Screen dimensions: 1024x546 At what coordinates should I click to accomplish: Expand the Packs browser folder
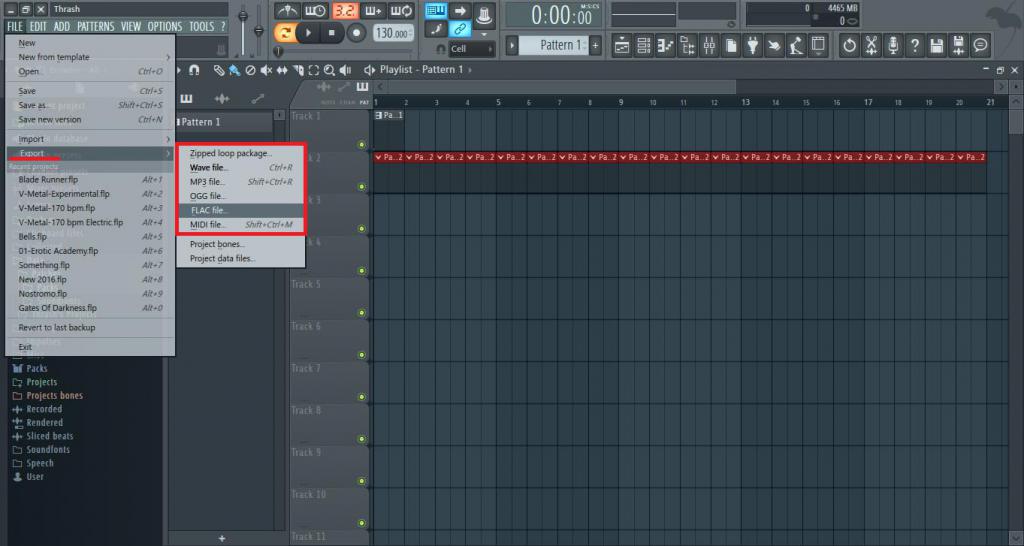(x=35, y=368)
